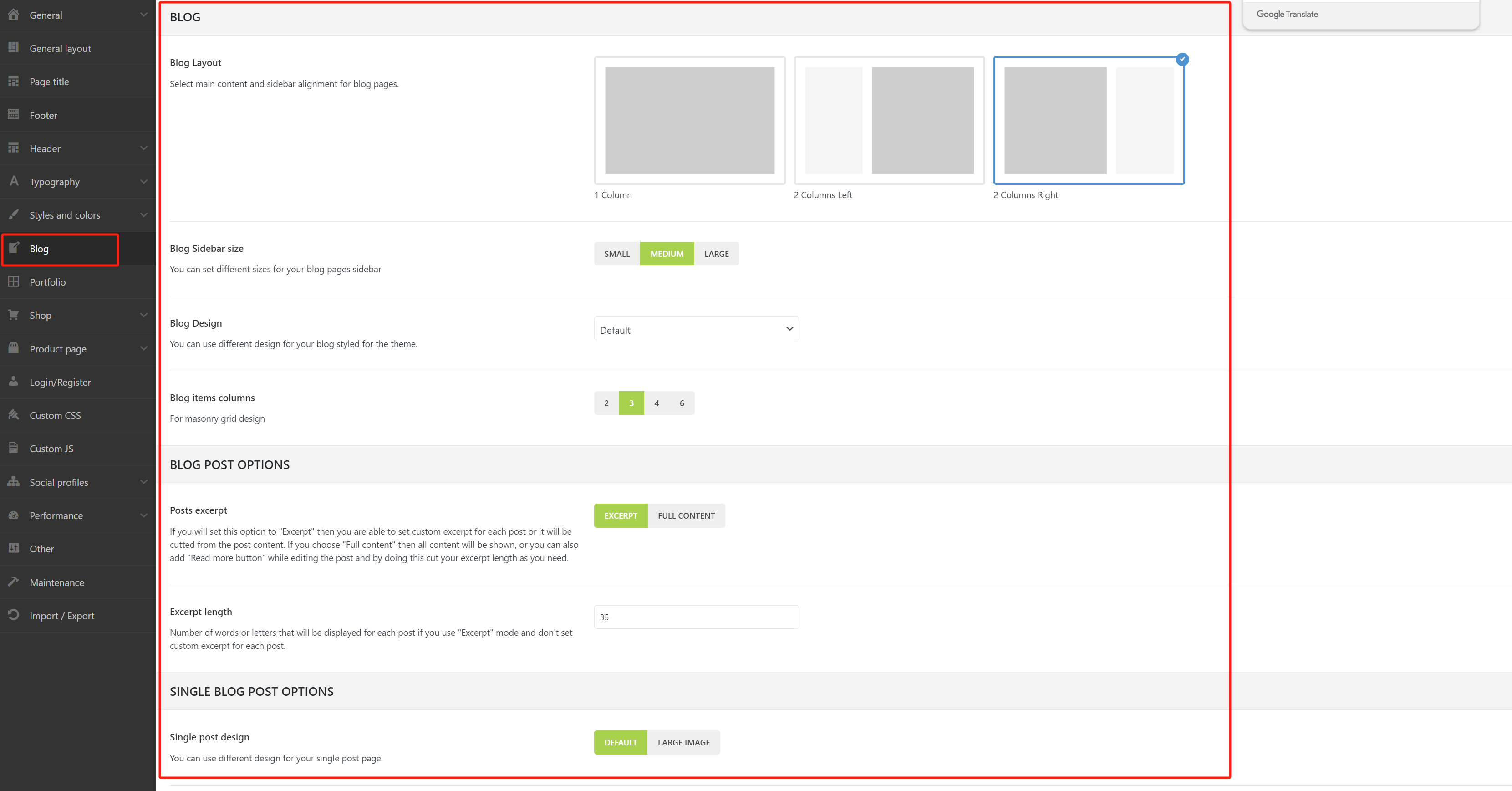The height and width of the screenshot is (791, 1512).
Task: Select Small blog sidebar size
Action: point(617,253)
